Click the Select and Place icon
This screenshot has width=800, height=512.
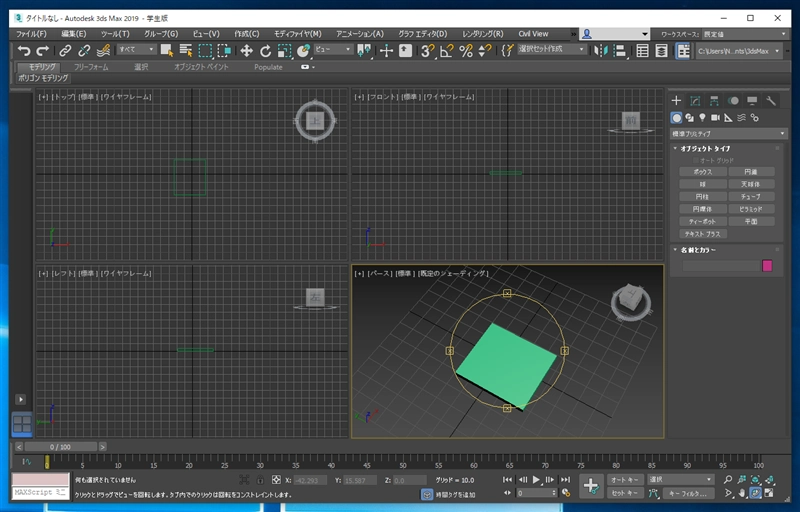pos(304,50)
